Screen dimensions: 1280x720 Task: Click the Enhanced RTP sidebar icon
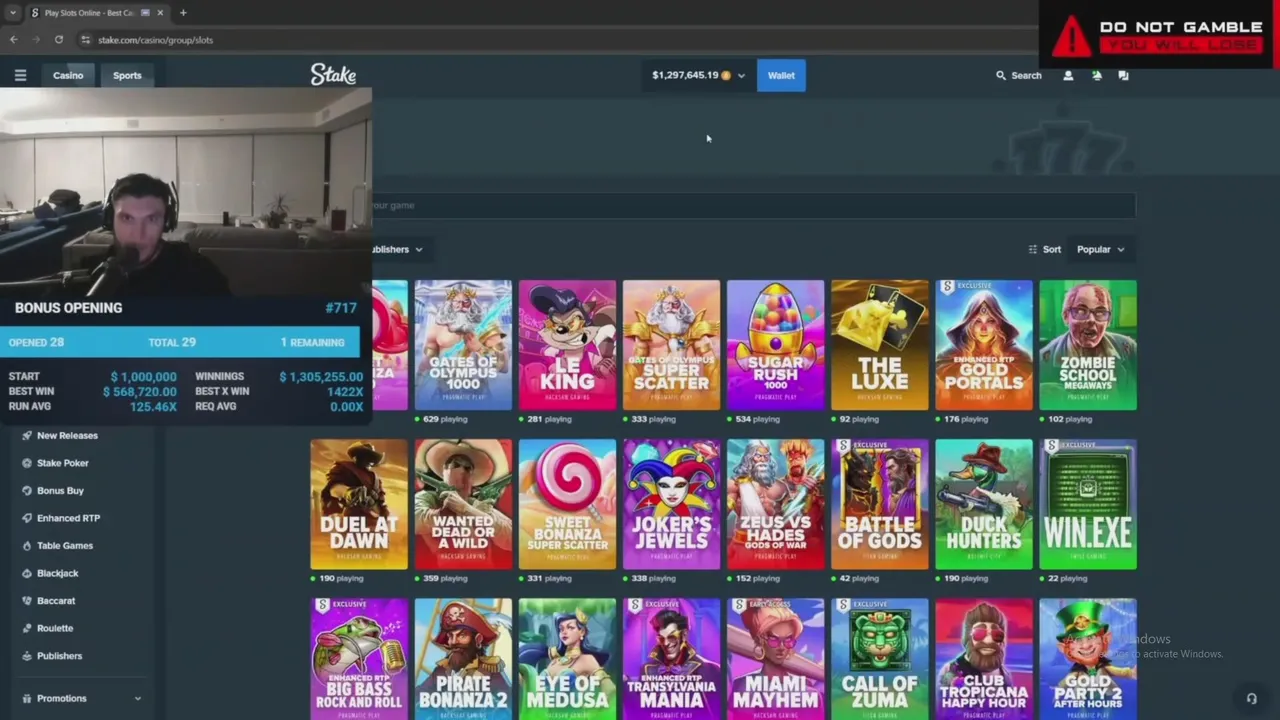tap(27, 518)
